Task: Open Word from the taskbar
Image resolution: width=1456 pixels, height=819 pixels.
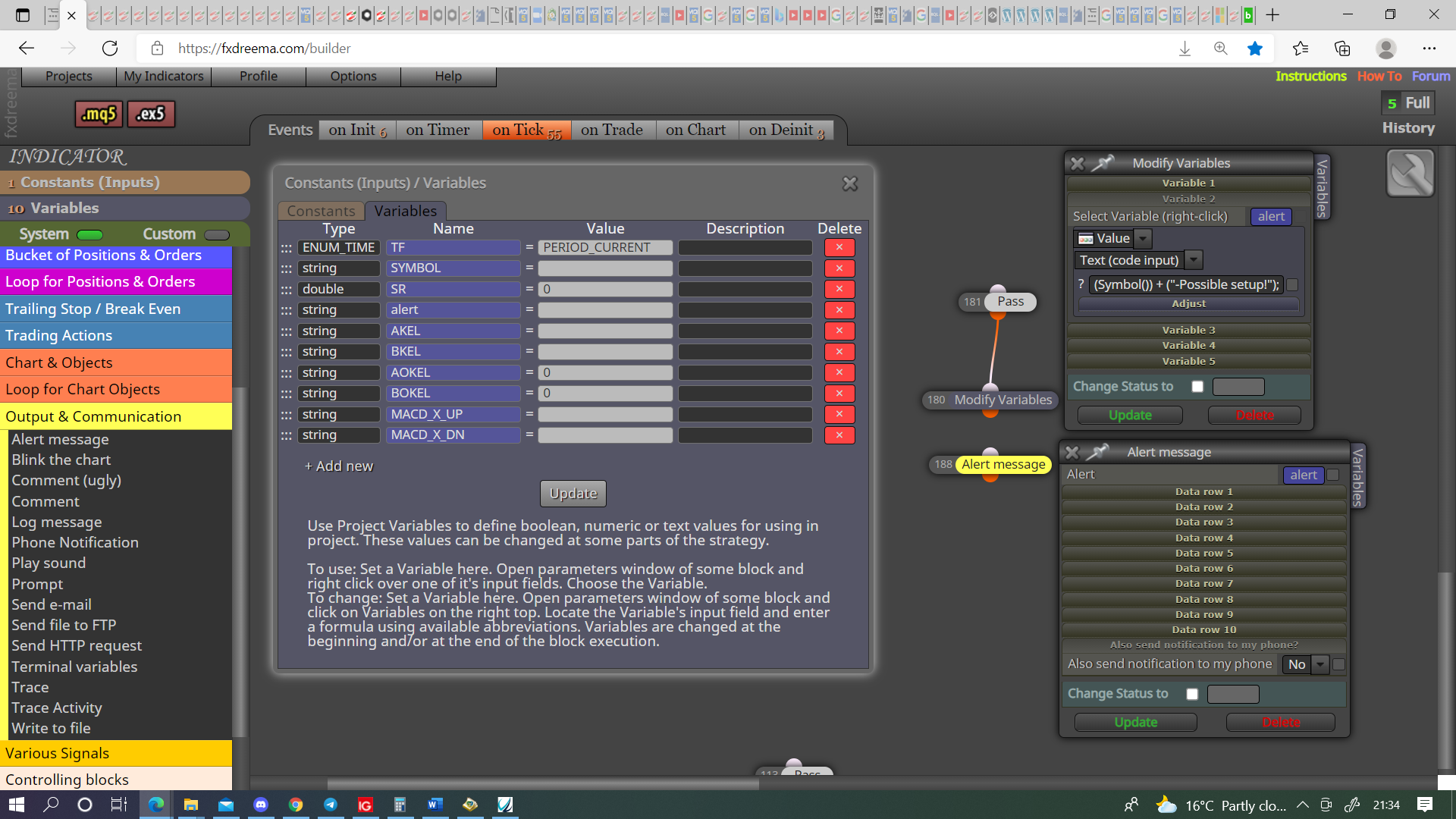Action: click(x=435, y=805)
